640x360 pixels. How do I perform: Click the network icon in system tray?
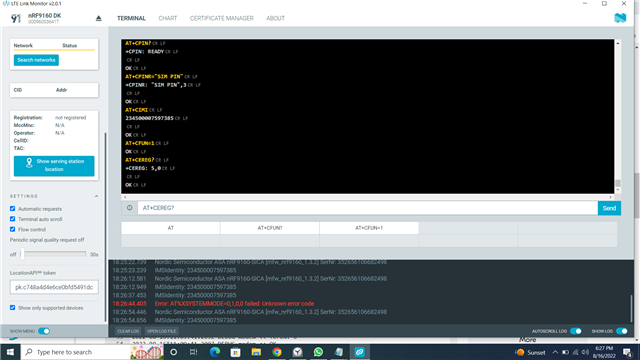coord(575,352)
